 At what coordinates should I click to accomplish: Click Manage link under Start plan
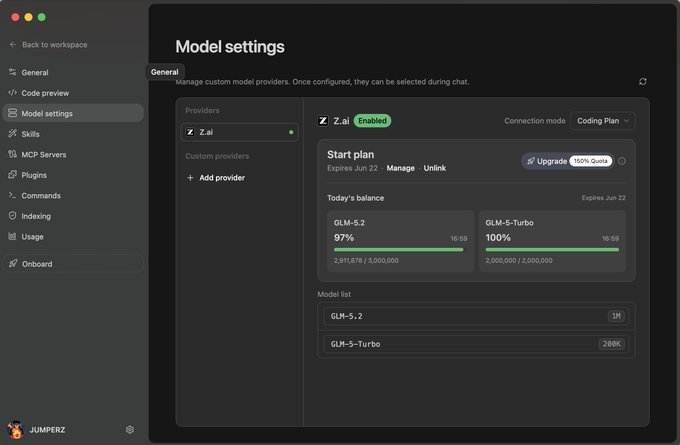click(x=400, y=168)
